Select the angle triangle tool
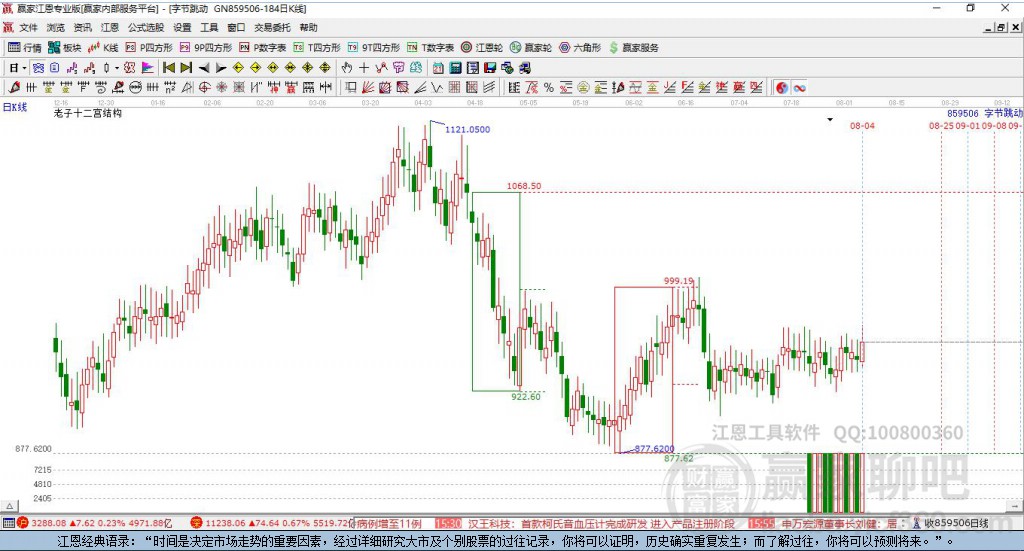The width and height of the screenshot is (1024, 551). tap(187, 87)
